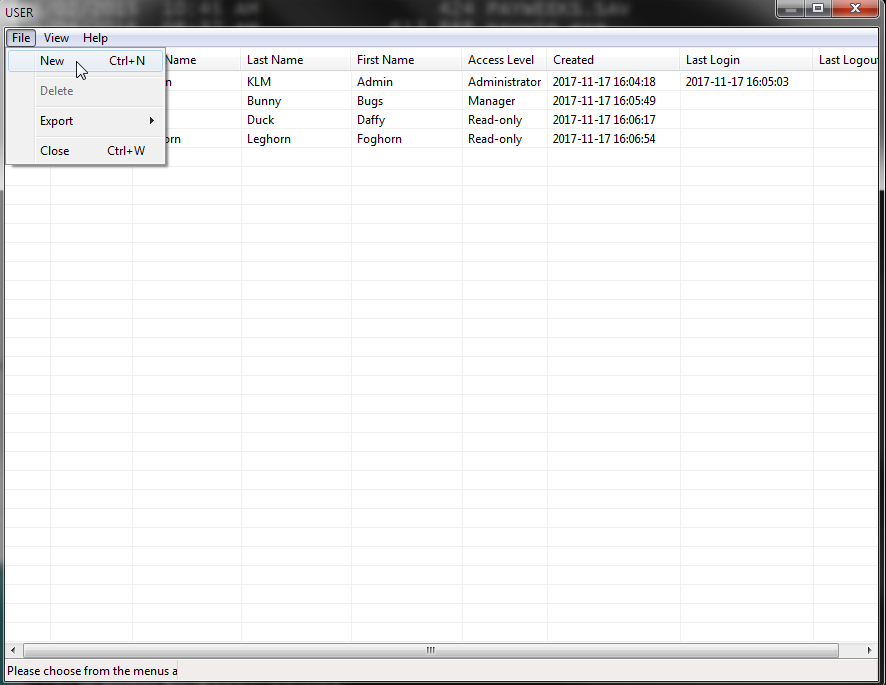Click created date 2017-11-17 16:04:18
Viewport: 886px width, 685px height.
[614, 82]
